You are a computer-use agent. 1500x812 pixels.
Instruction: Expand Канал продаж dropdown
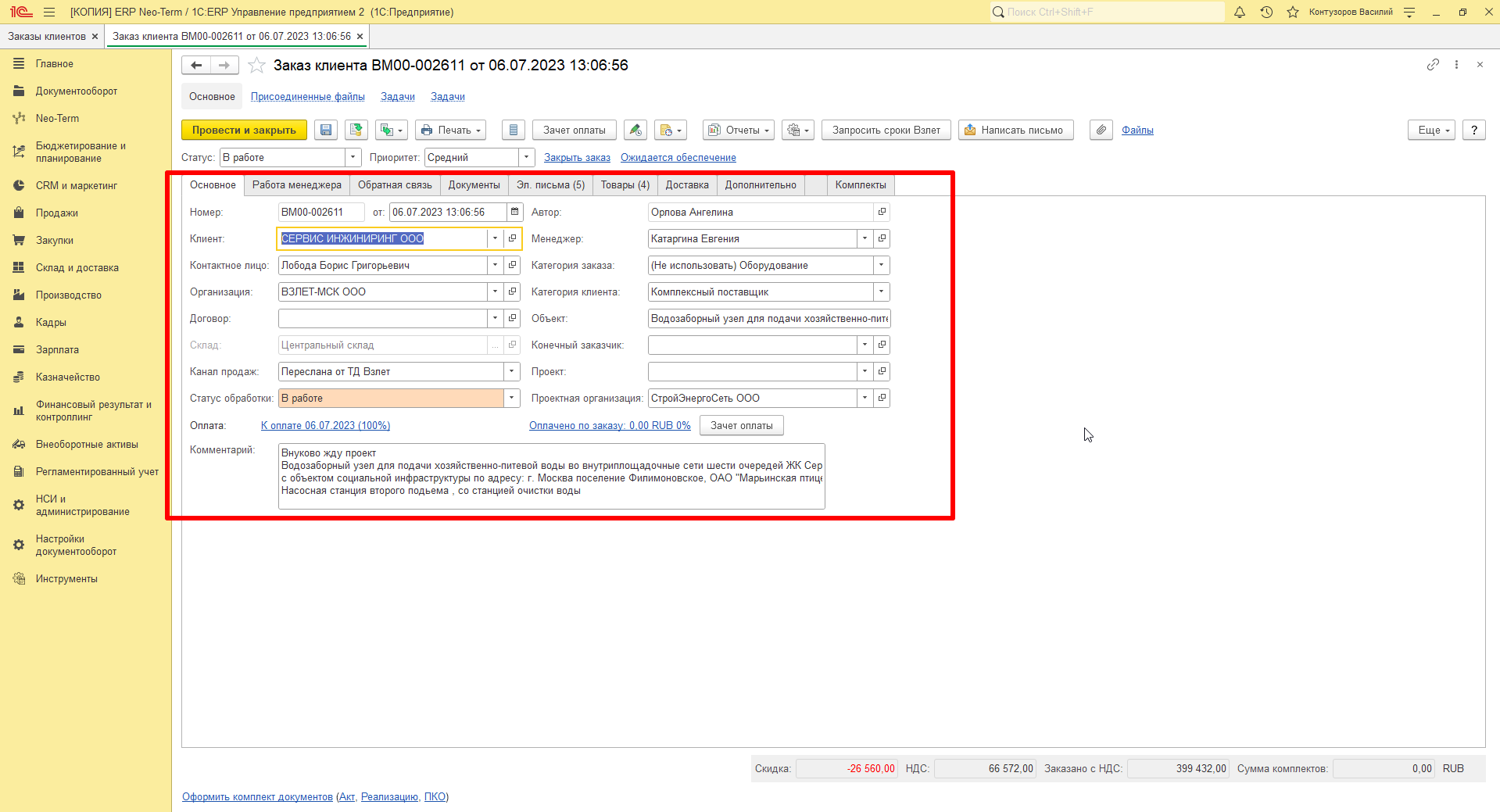512,371
